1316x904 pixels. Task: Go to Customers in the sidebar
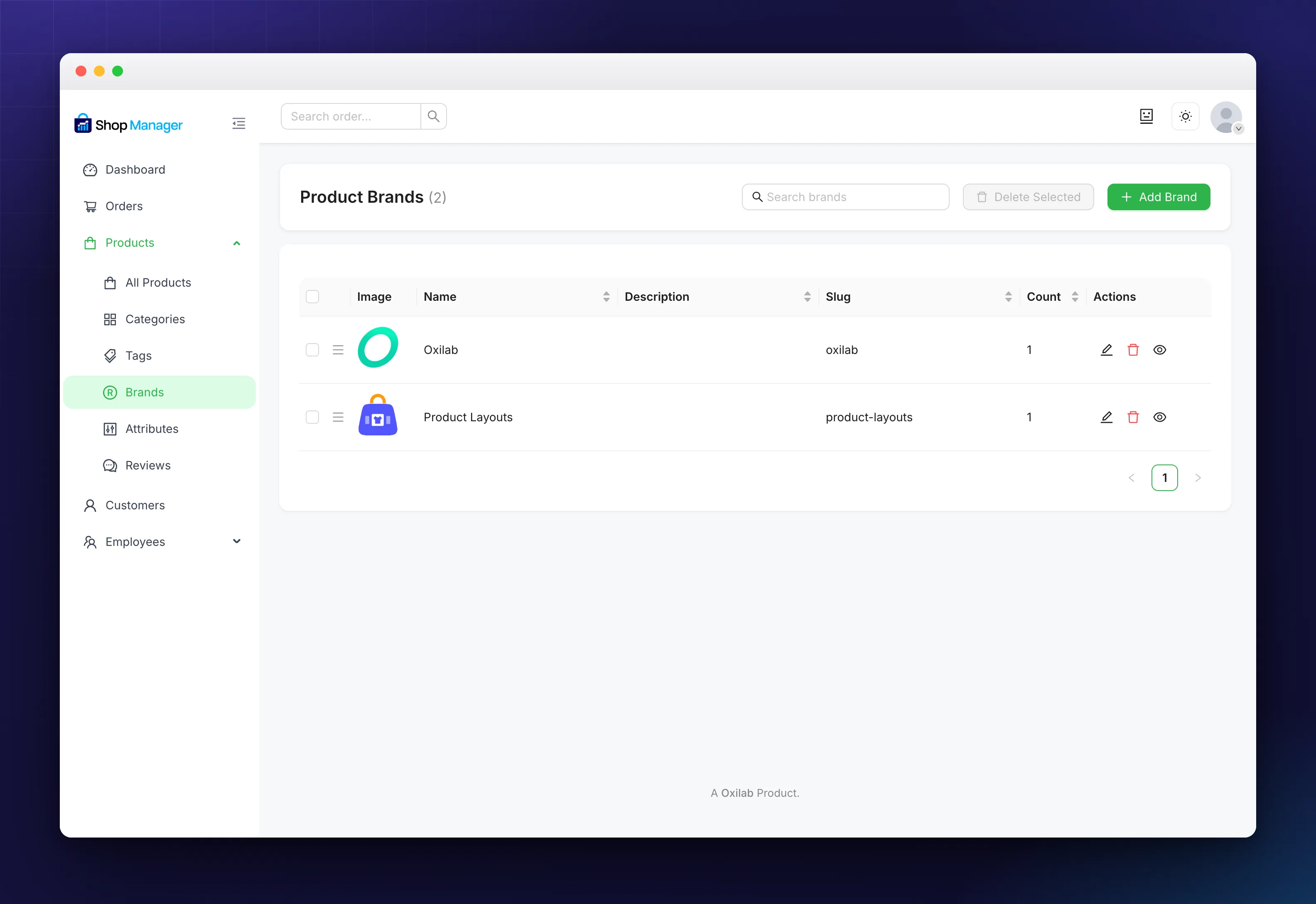(159, 505)
